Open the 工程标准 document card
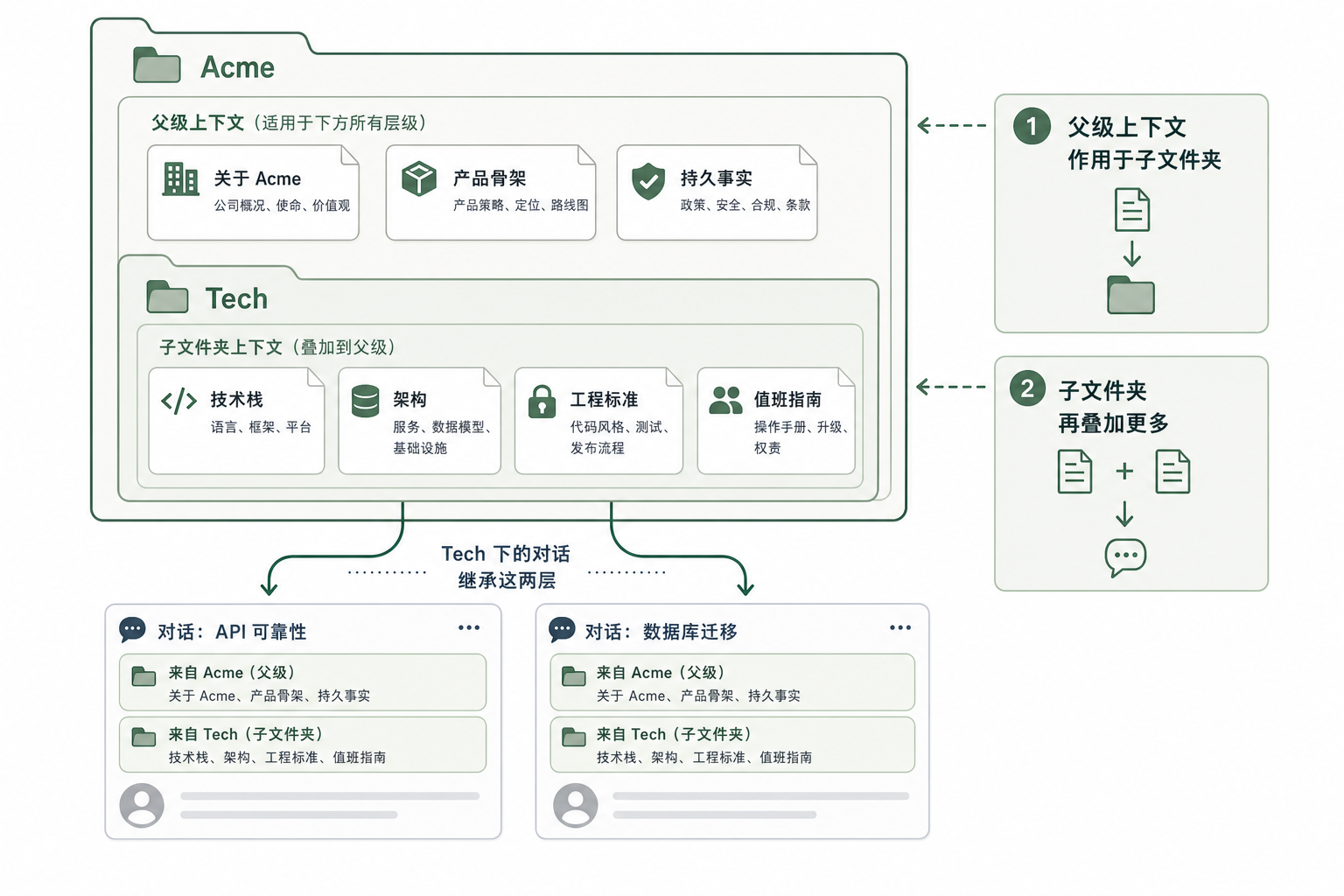 click(598, 421)
